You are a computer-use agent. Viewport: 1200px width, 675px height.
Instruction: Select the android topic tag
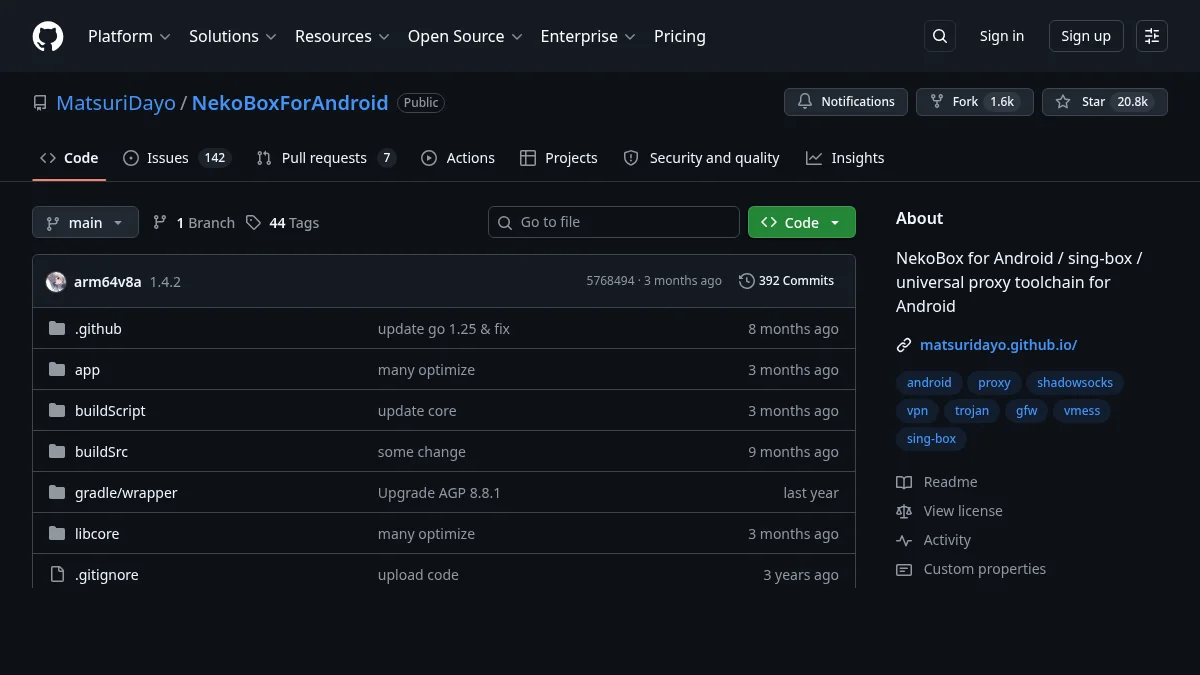tap(929, 383)
